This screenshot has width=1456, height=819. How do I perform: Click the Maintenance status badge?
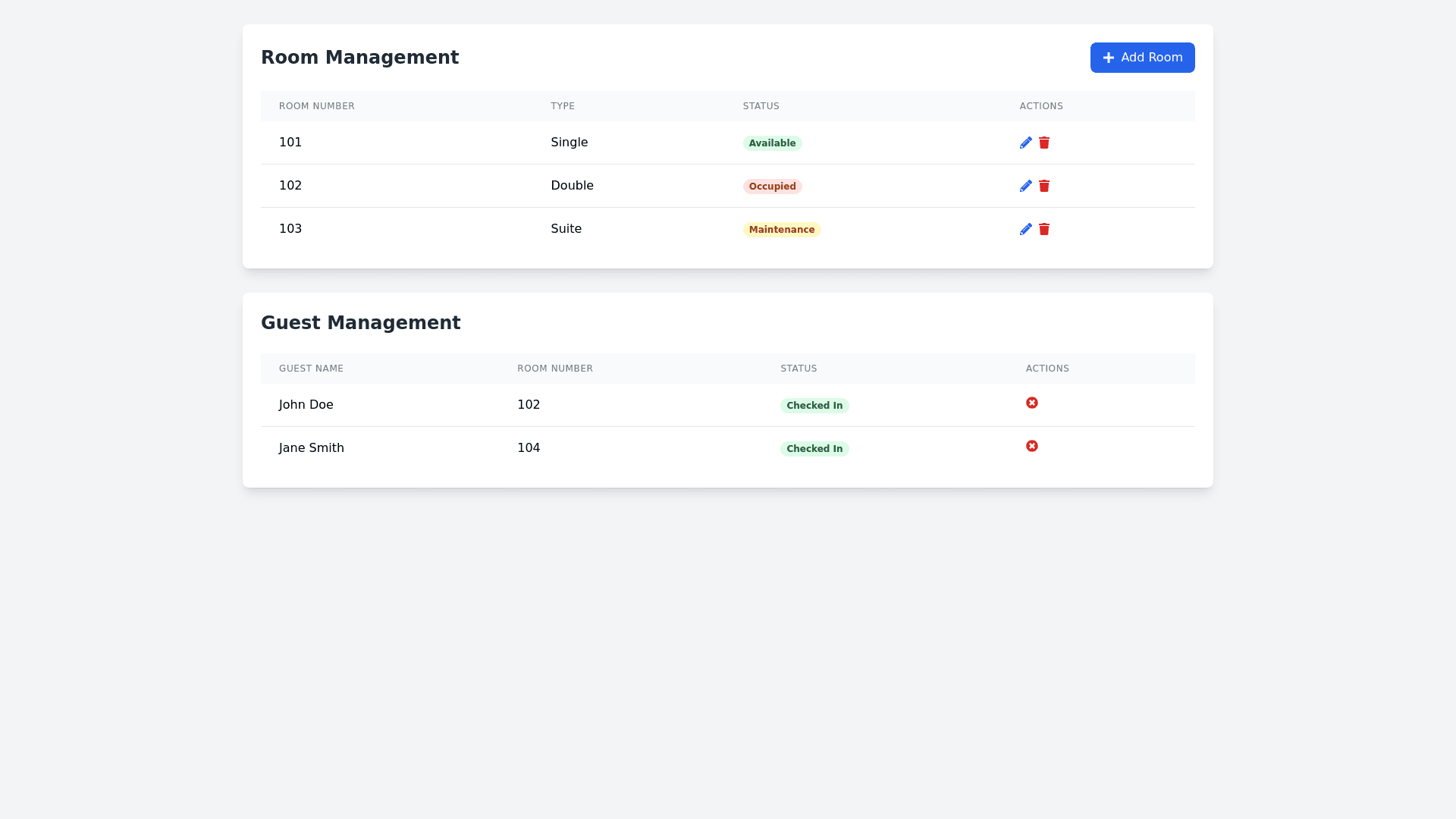[x=781, y=230]
